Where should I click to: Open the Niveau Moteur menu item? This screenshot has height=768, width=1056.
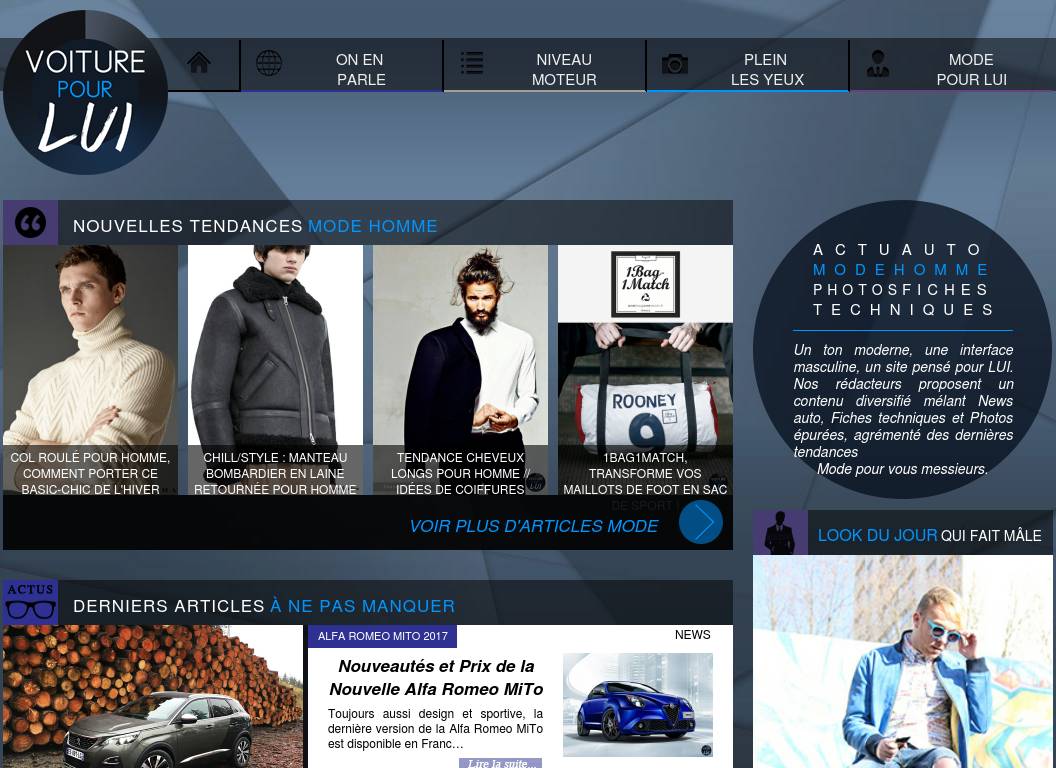(564, 69)
